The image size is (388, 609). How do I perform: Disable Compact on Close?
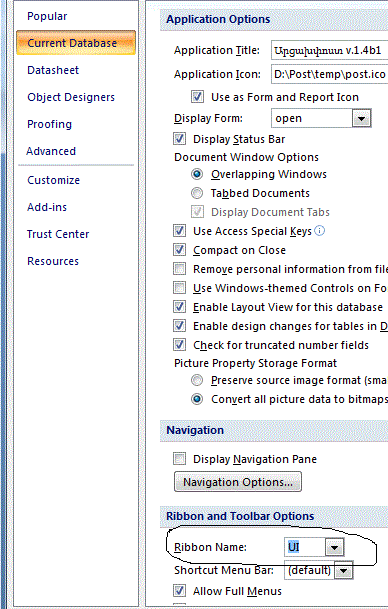point(179,250)
